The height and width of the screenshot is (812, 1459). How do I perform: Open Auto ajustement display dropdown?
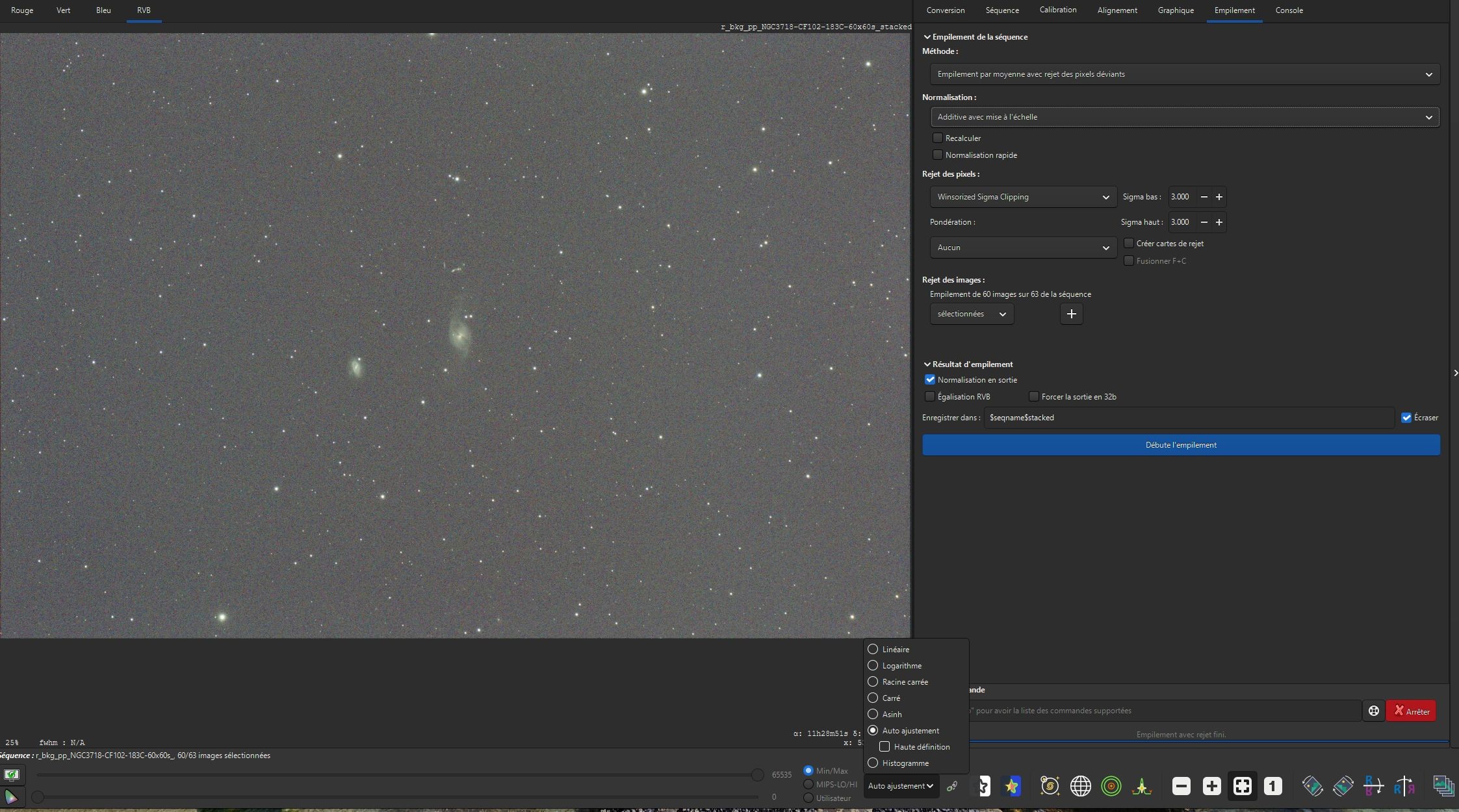(901, 786)
